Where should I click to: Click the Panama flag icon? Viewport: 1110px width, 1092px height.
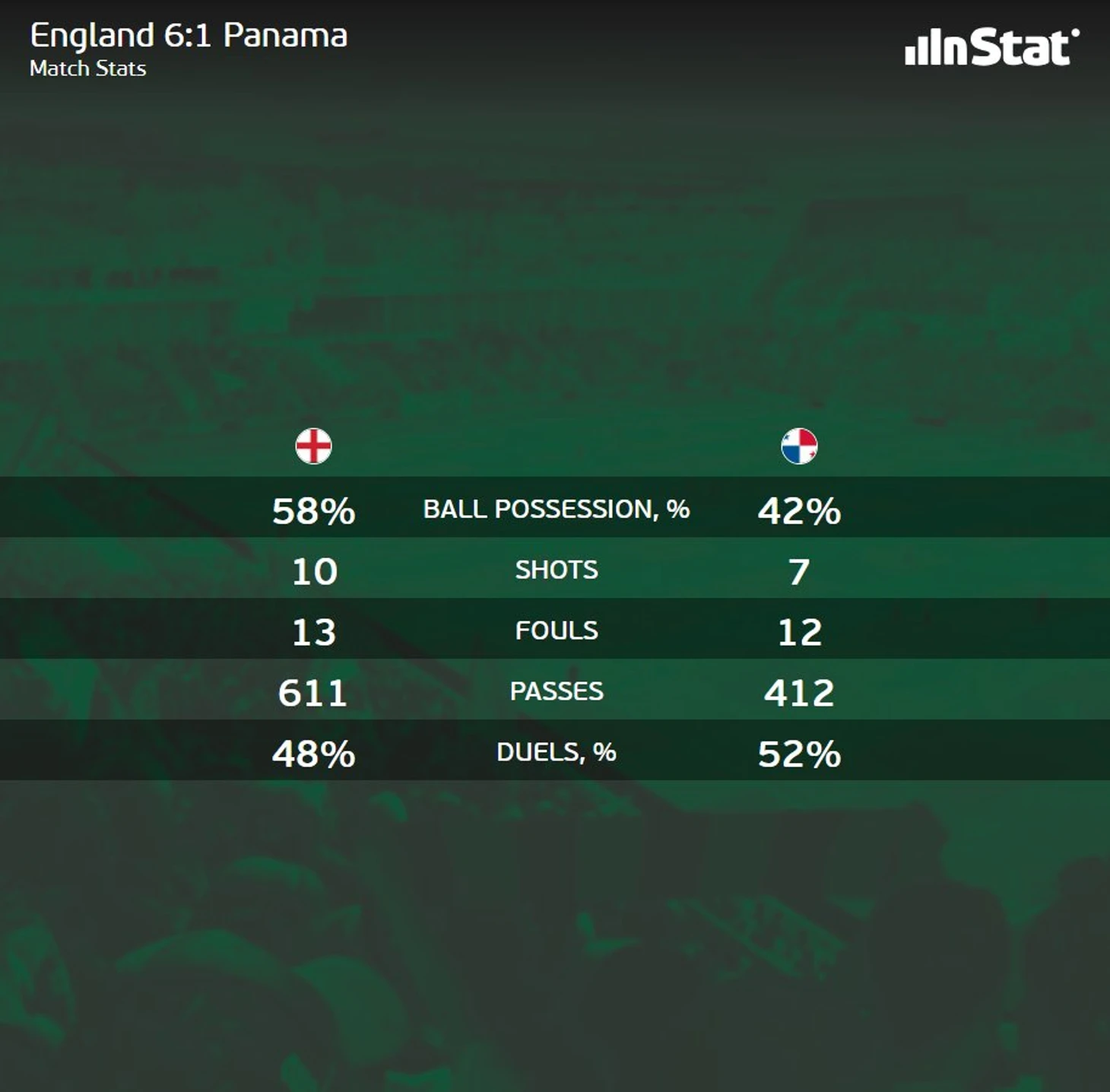pyautogui.click(x=799, y=446)
